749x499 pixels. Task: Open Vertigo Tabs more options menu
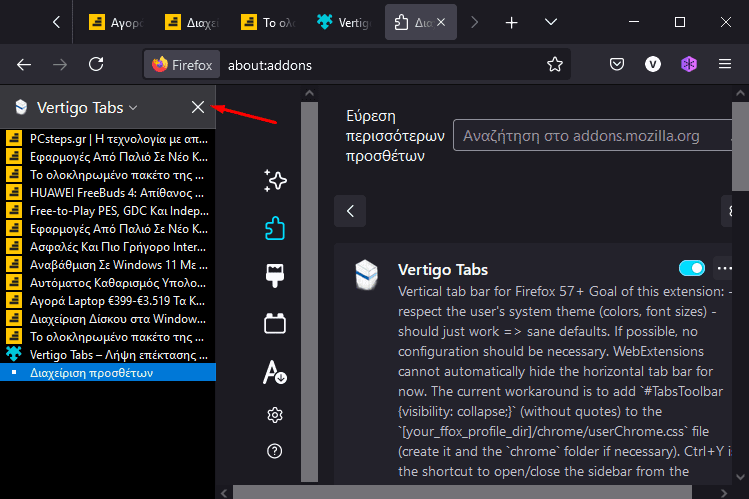[724, 268]
